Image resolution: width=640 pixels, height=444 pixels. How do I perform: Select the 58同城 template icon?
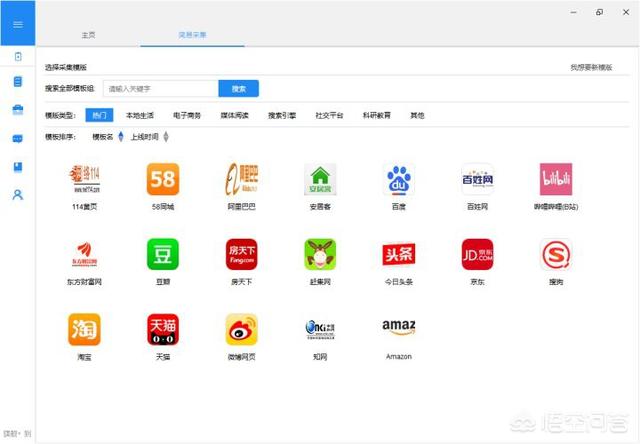(163, 179)
